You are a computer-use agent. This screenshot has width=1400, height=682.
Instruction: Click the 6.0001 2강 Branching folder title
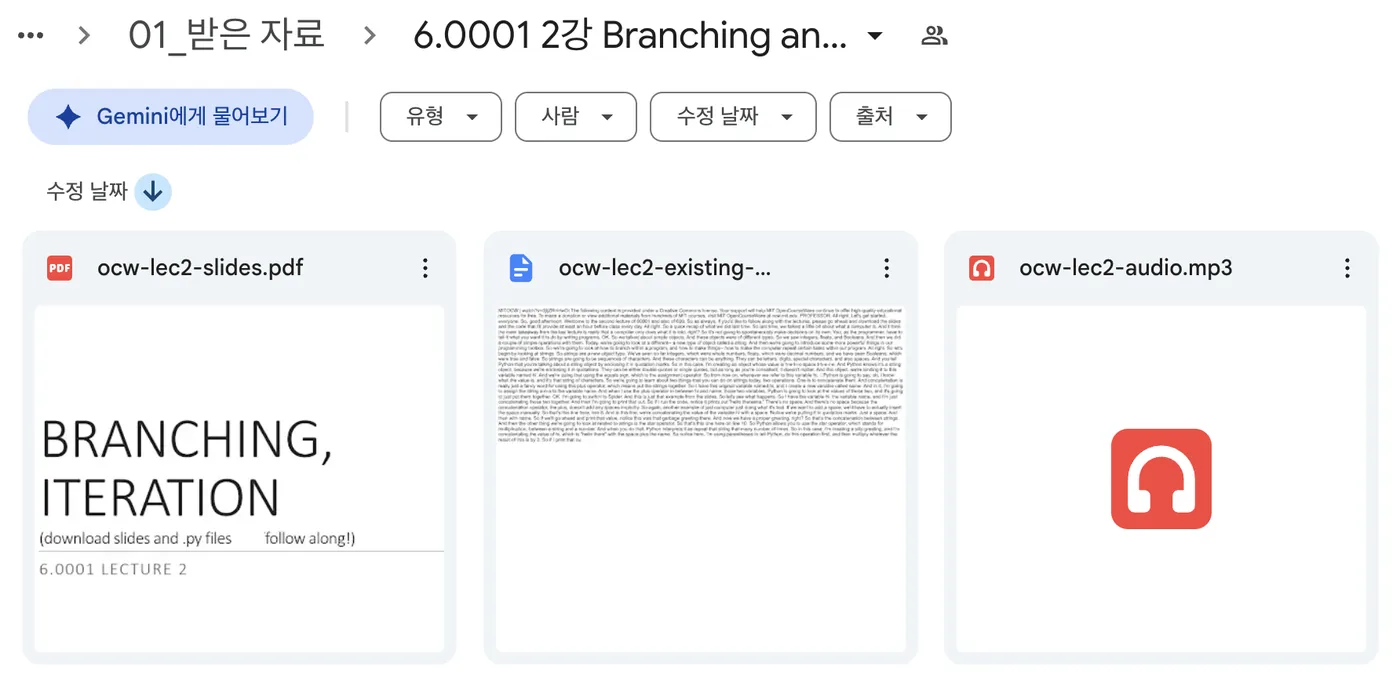pos(630,35)
